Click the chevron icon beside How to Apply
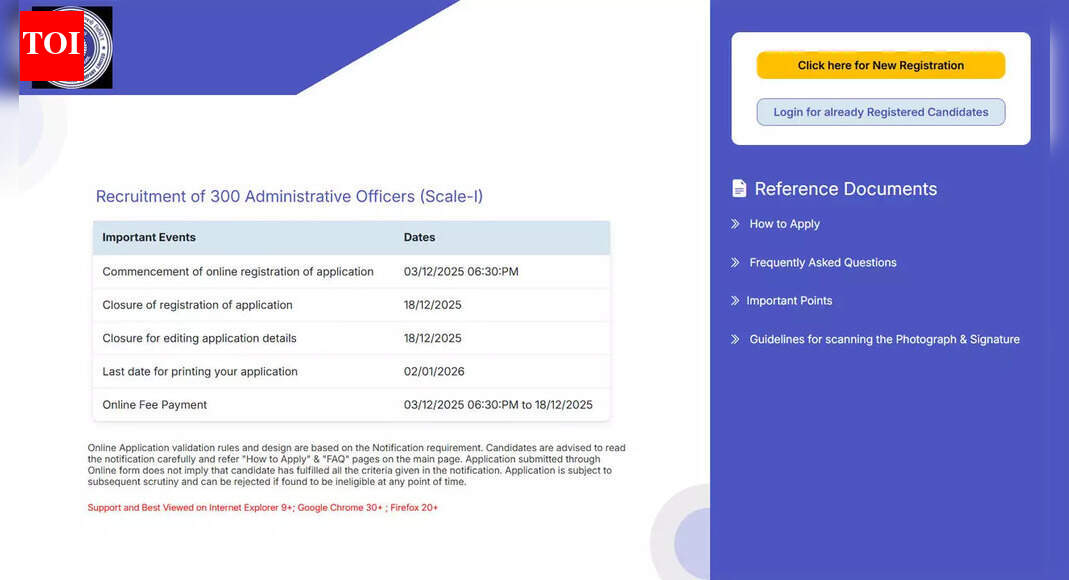 (x=736, y=224)
